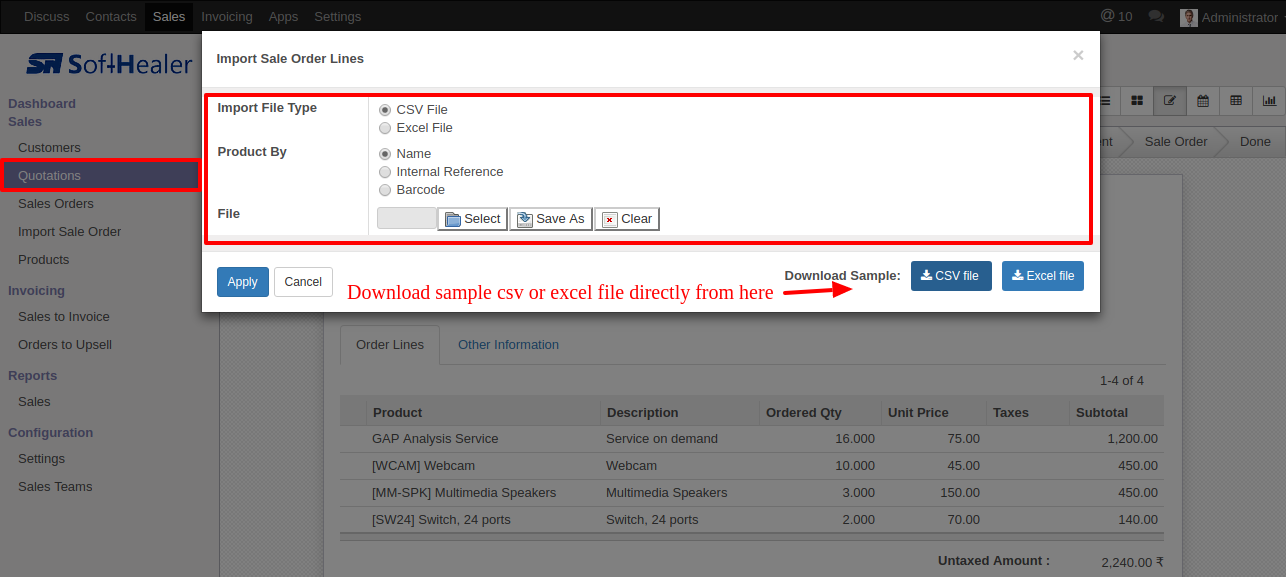Screen dimensions: 1286x577
Task: Clear the selected file
Action: coord(627,219)
